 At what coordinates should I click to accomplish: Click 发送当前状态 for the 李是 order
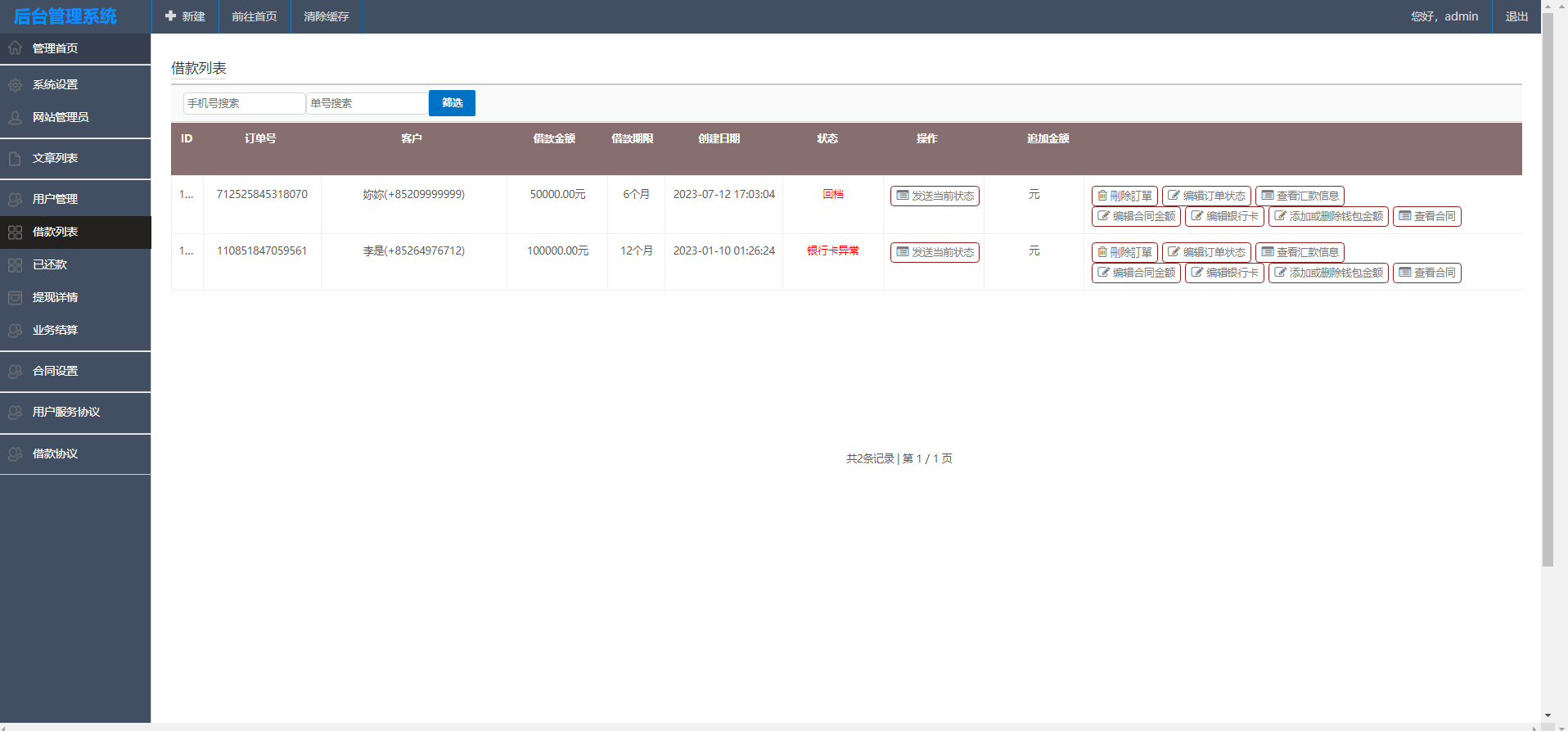[x=935, y=252]
